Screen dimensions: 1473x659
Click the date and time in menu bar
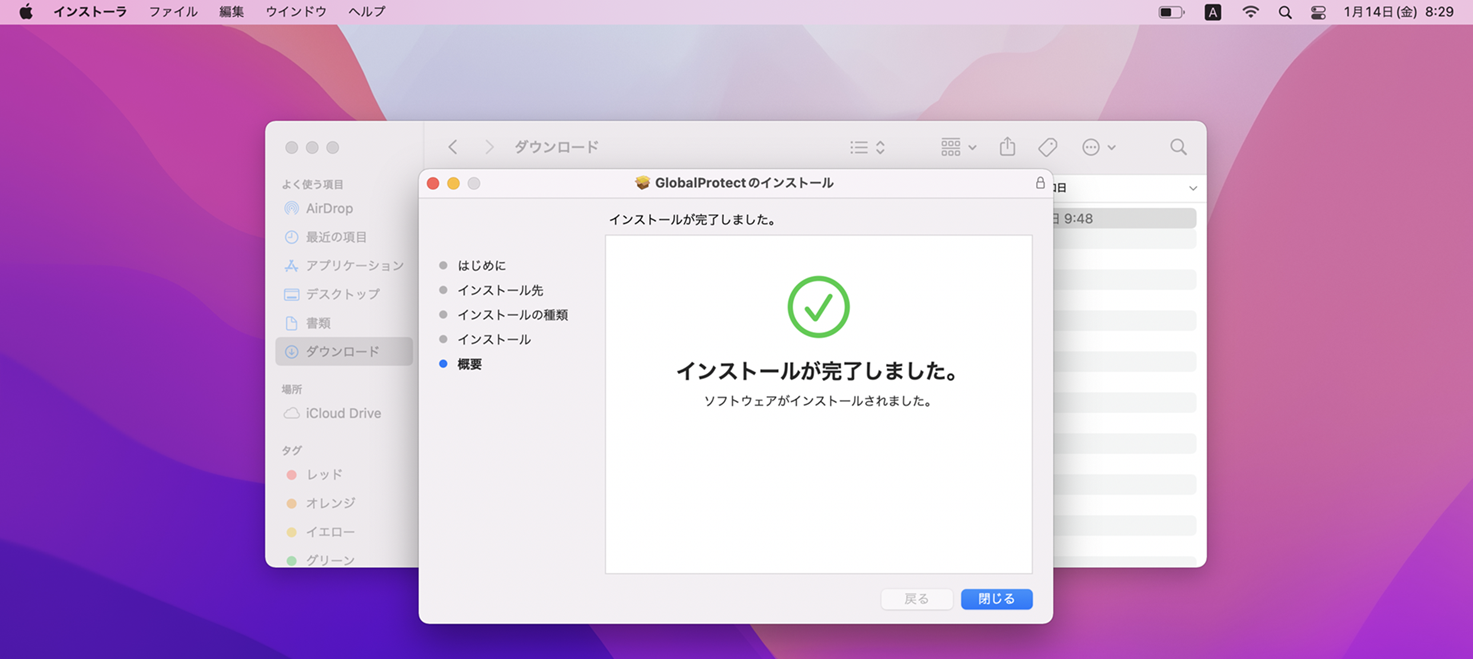[1398, 12]
